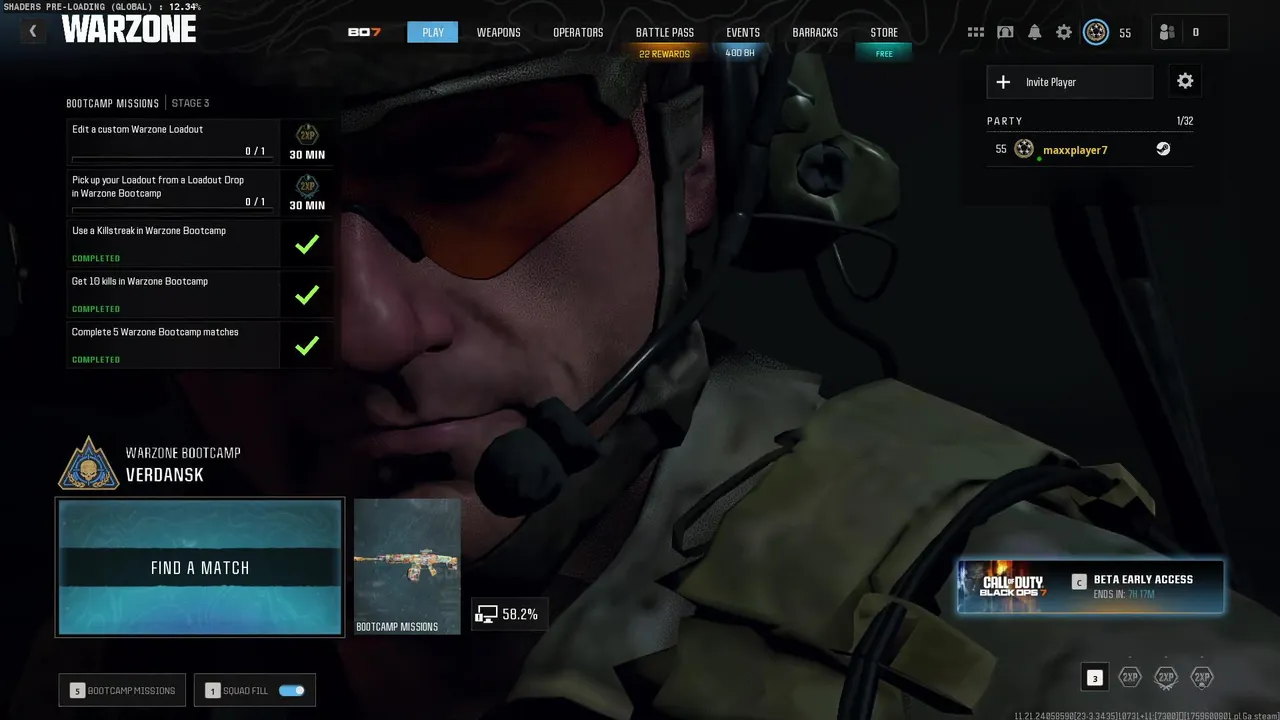Click Find a Match button

coord(200,567)
